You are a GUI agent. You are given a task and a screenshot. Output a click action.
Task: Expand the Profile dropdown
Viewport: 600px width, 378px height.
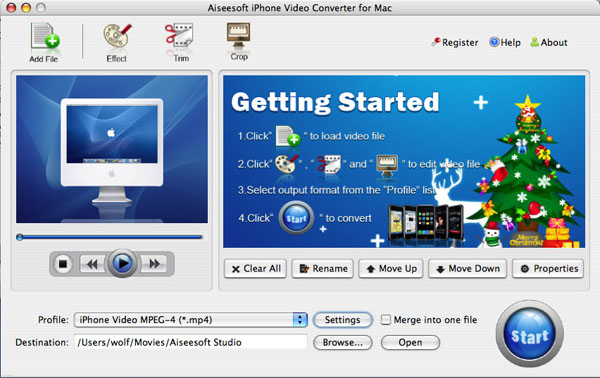point(300,319)
